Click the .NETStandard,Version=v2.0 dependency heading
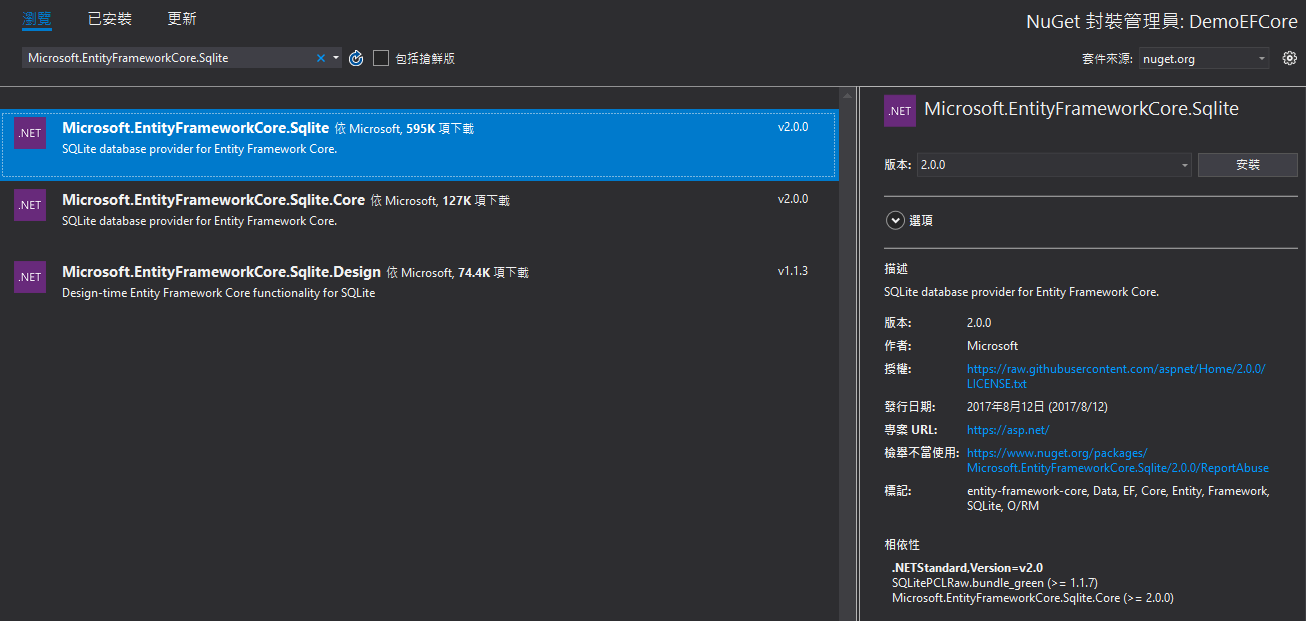This screenshot has height=621, width=1306. point(967,568)
